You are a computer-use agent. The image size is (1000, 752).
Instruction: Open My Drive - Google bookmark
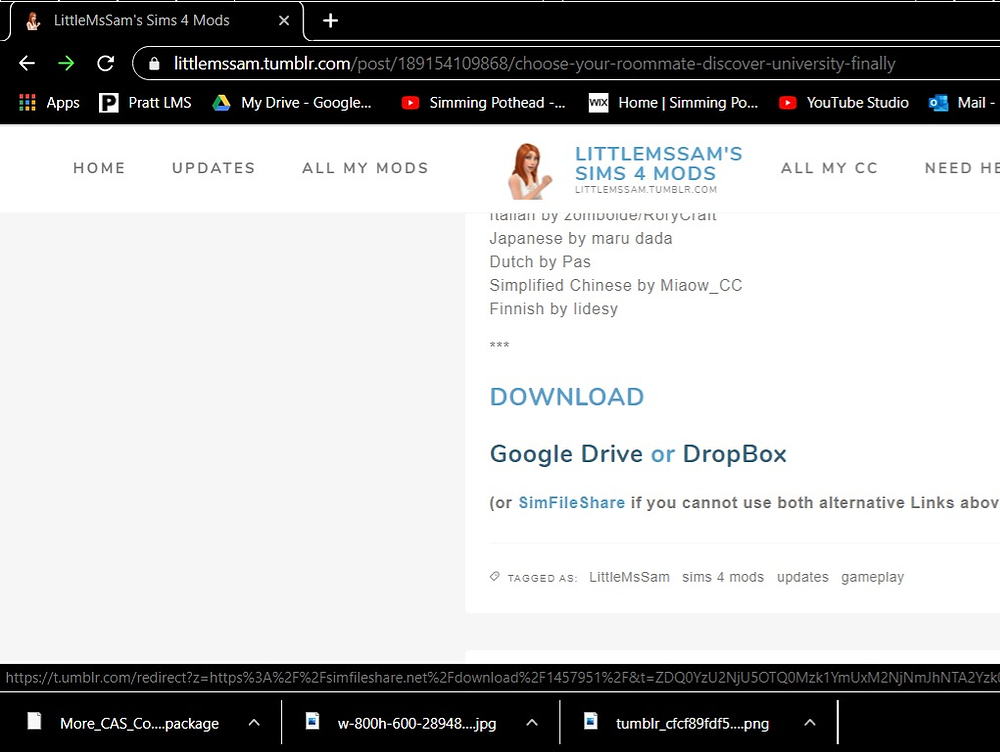(x=291, y=103)
